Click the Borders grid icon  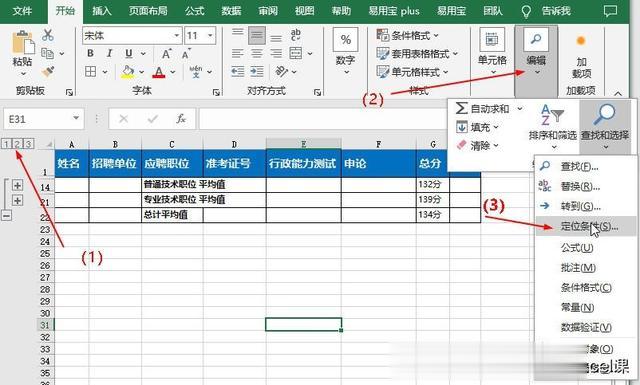tap(90, 72)
